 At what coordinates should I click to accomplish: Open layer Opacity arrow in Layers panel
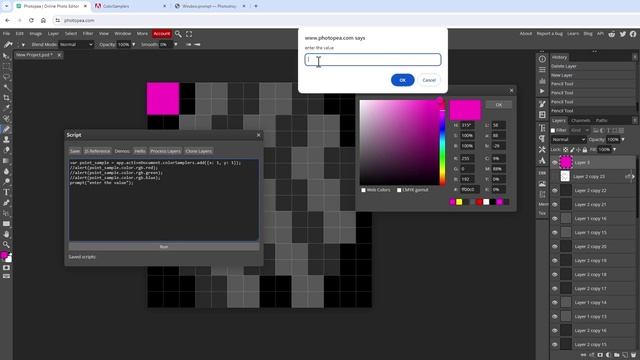[623, 140]
